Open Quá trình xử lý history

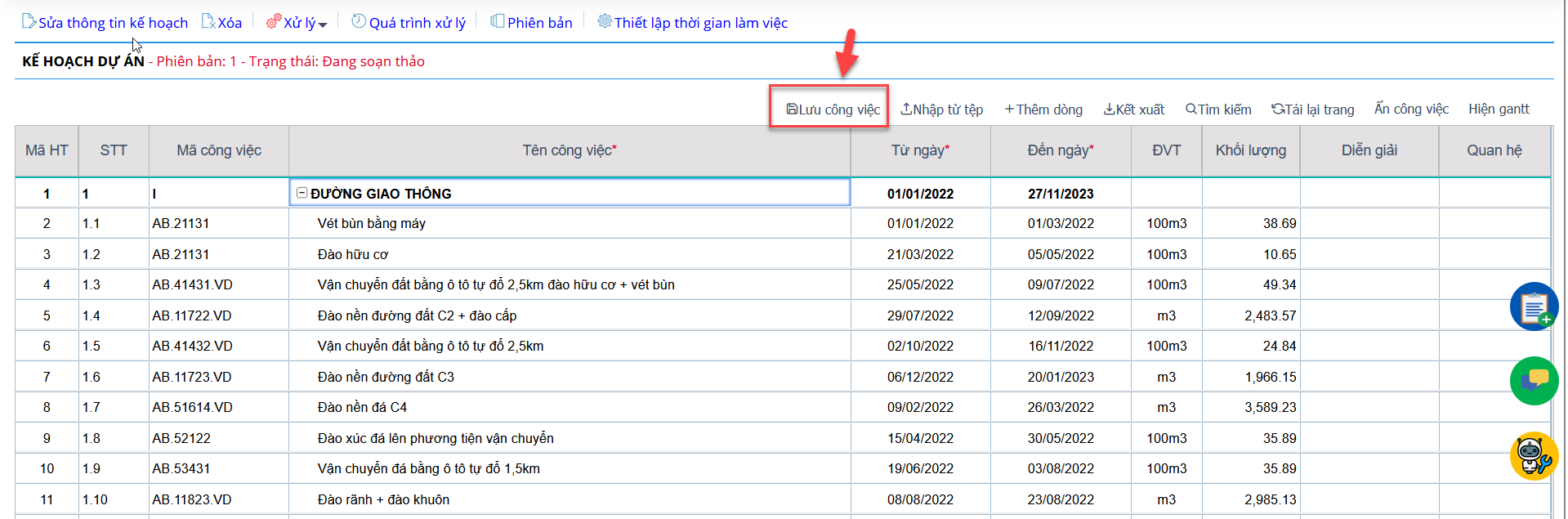click(x=409, y=23)
